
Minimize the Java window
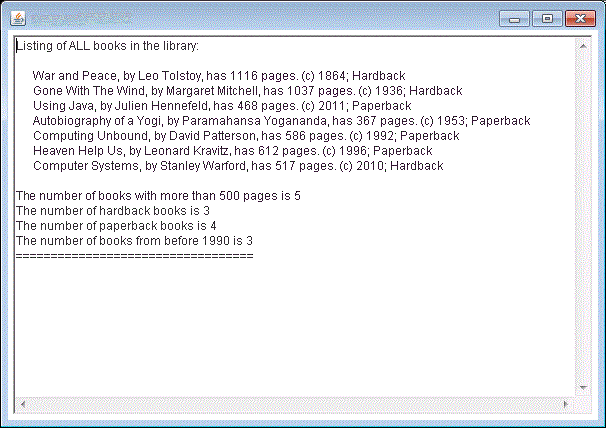click(514, 19)
